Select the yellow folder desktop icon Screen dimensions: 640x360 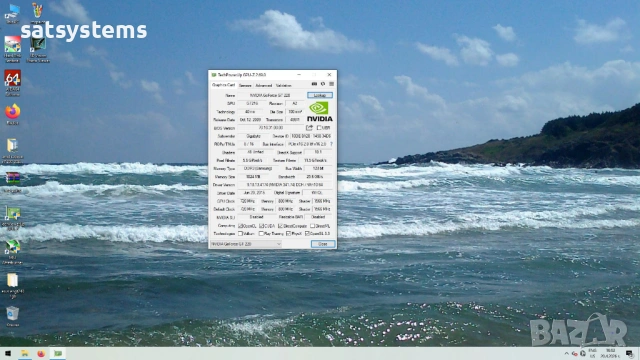click(13, 285)
